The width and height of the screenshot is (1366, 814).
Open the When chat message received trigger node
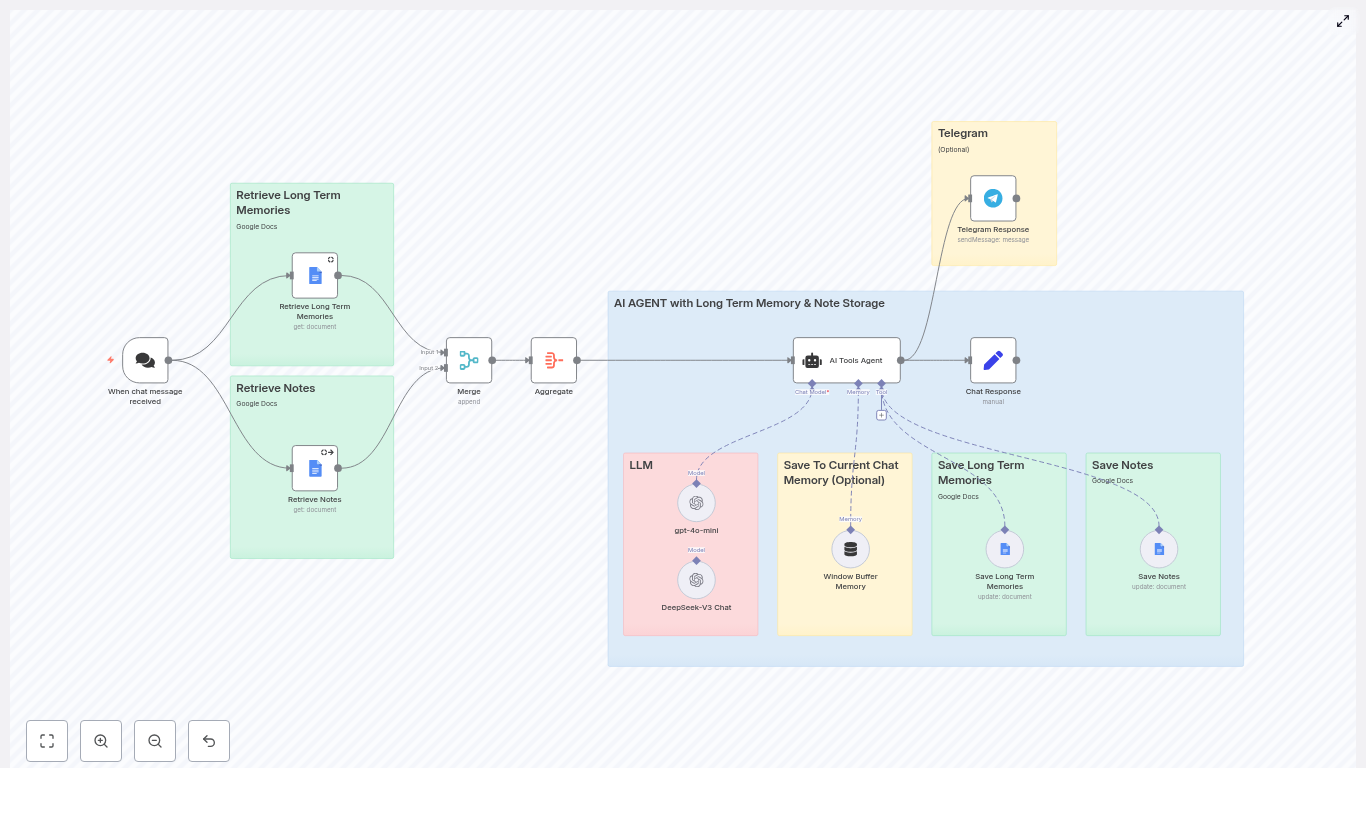click(145, 360)
